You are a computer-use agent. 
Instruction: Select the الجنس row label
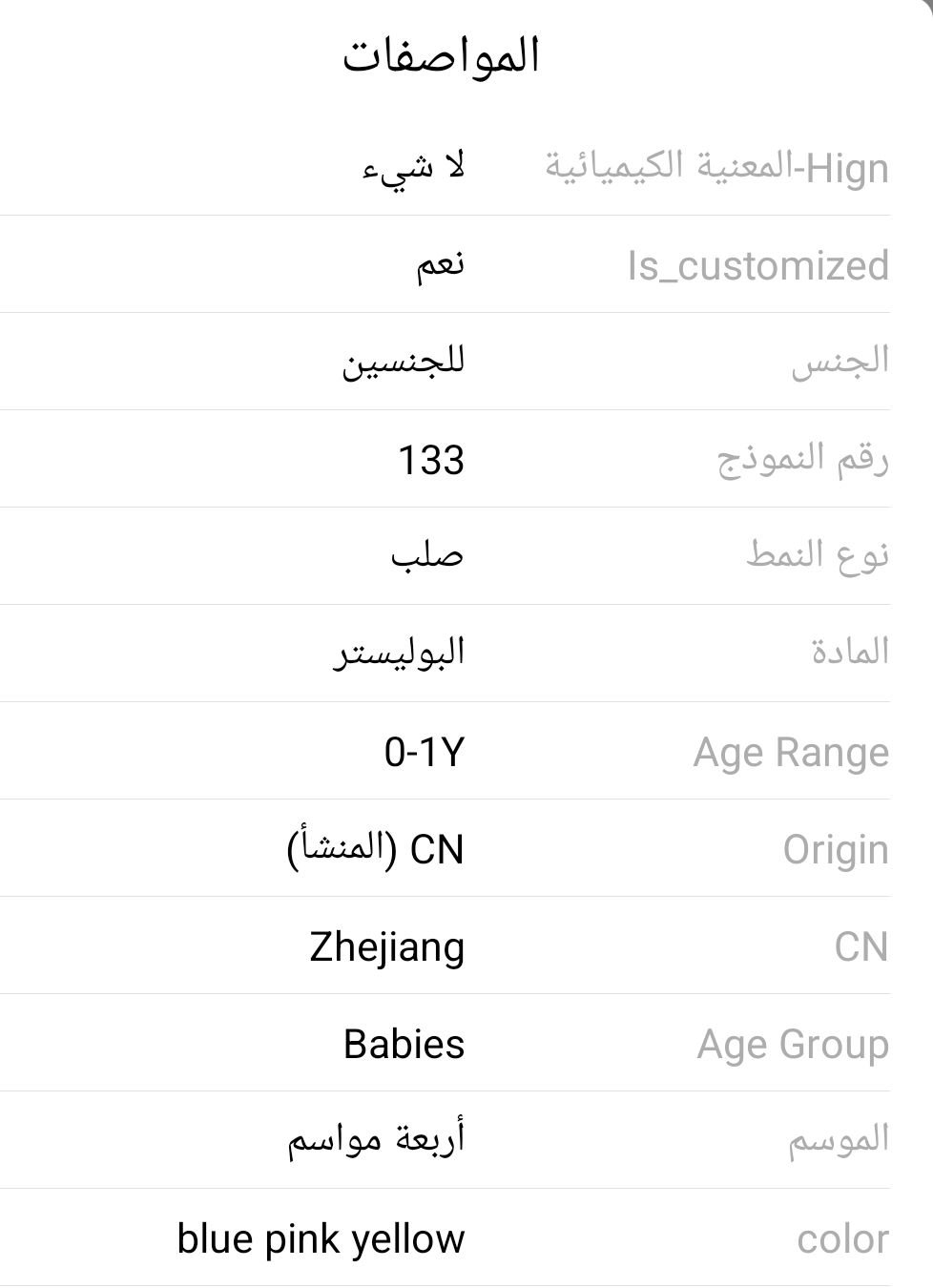[840, 362]
